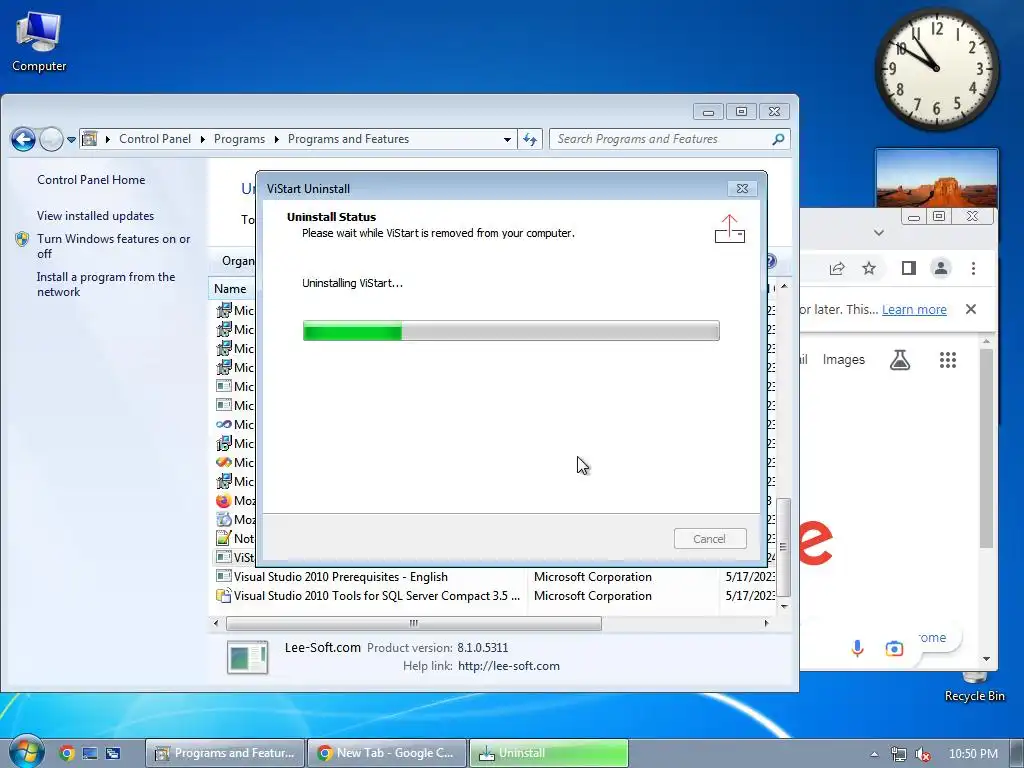
Task: Open Chrome tab search chevron
Action: click(879, 232)
